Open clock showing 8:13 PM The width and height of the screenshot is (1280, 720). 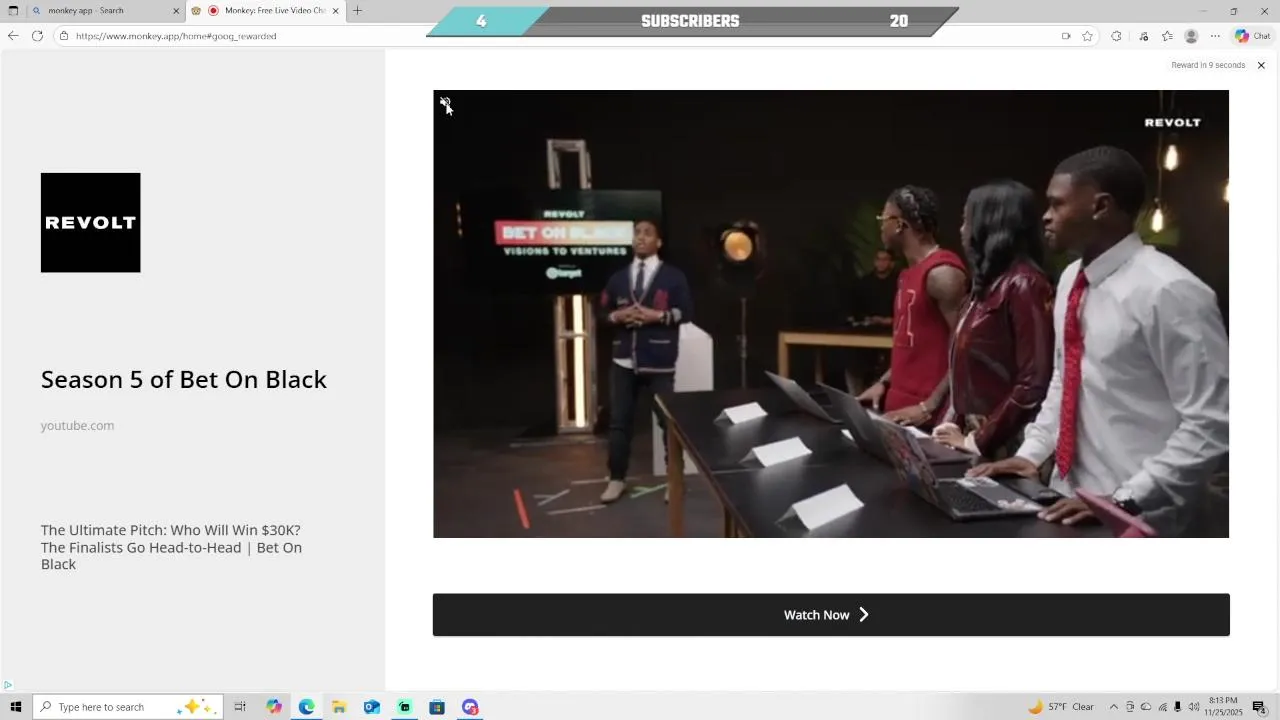1223,707
